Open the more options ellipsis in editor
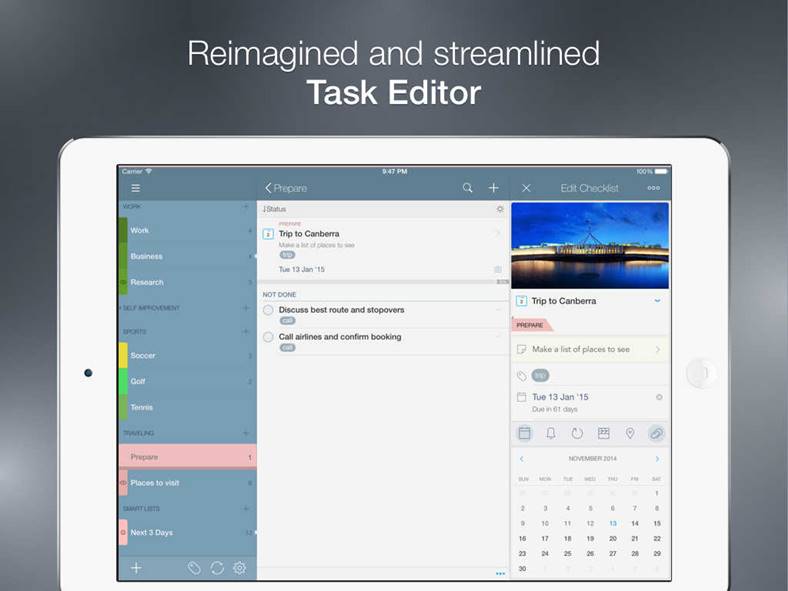Viewport: 788px width, 591px height. point(653,188)
